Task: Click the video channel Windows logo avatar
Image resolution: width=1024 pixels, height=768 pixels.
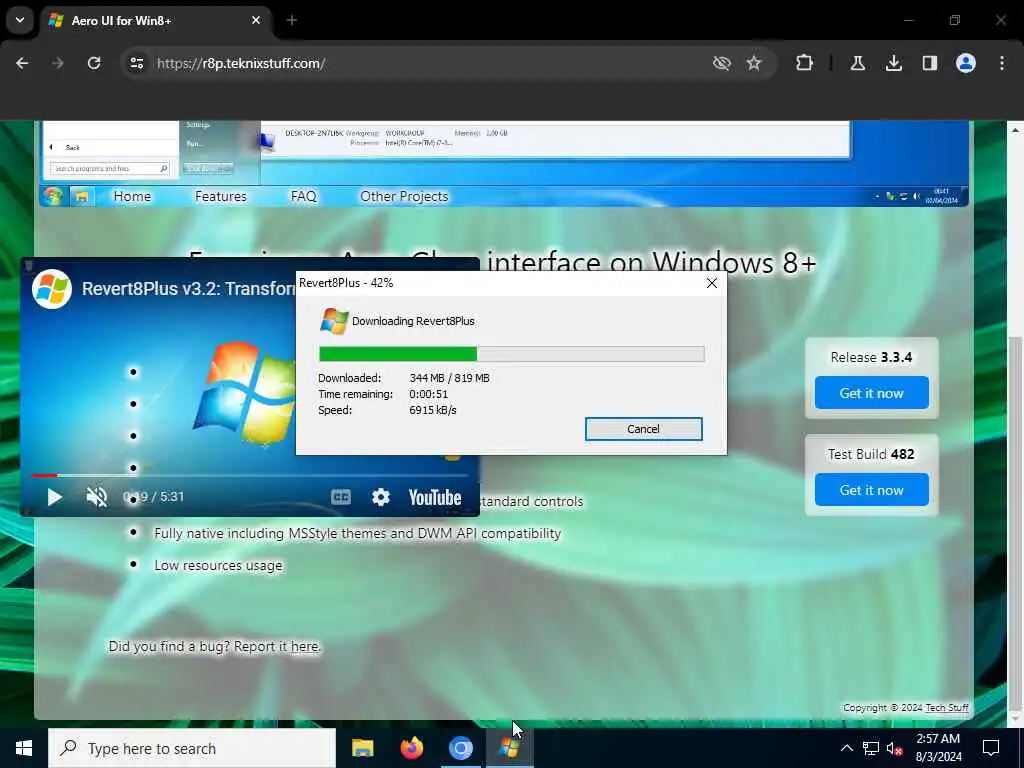Action: click(52, 289)
